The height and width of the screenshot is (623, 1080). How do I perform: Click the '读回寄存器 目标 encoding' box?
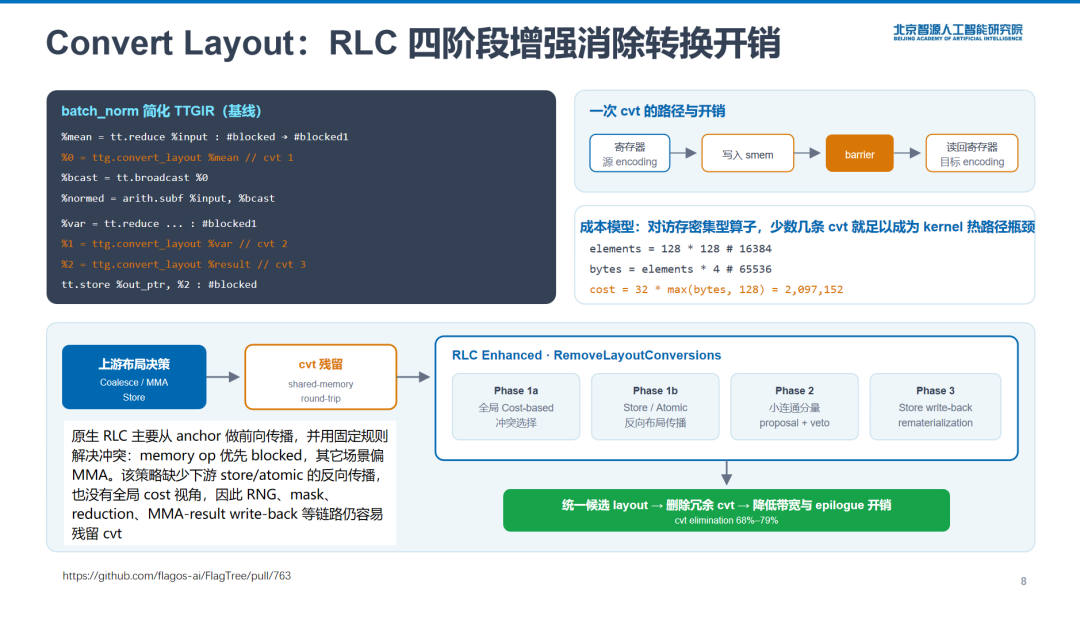972,154
